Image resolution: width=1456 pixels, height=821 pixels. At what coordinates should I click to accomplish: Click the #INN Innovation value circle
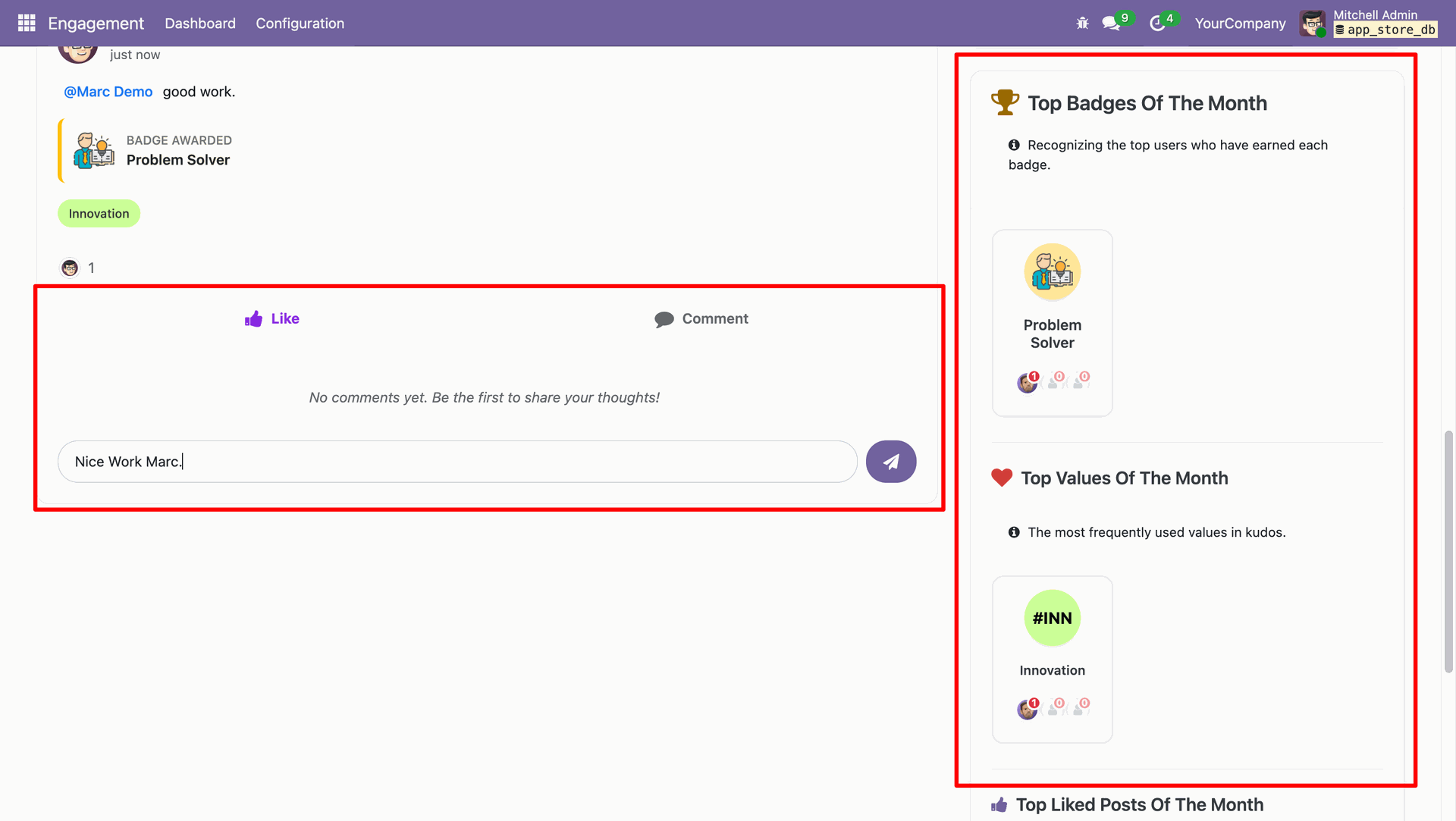pos(1052,618)
